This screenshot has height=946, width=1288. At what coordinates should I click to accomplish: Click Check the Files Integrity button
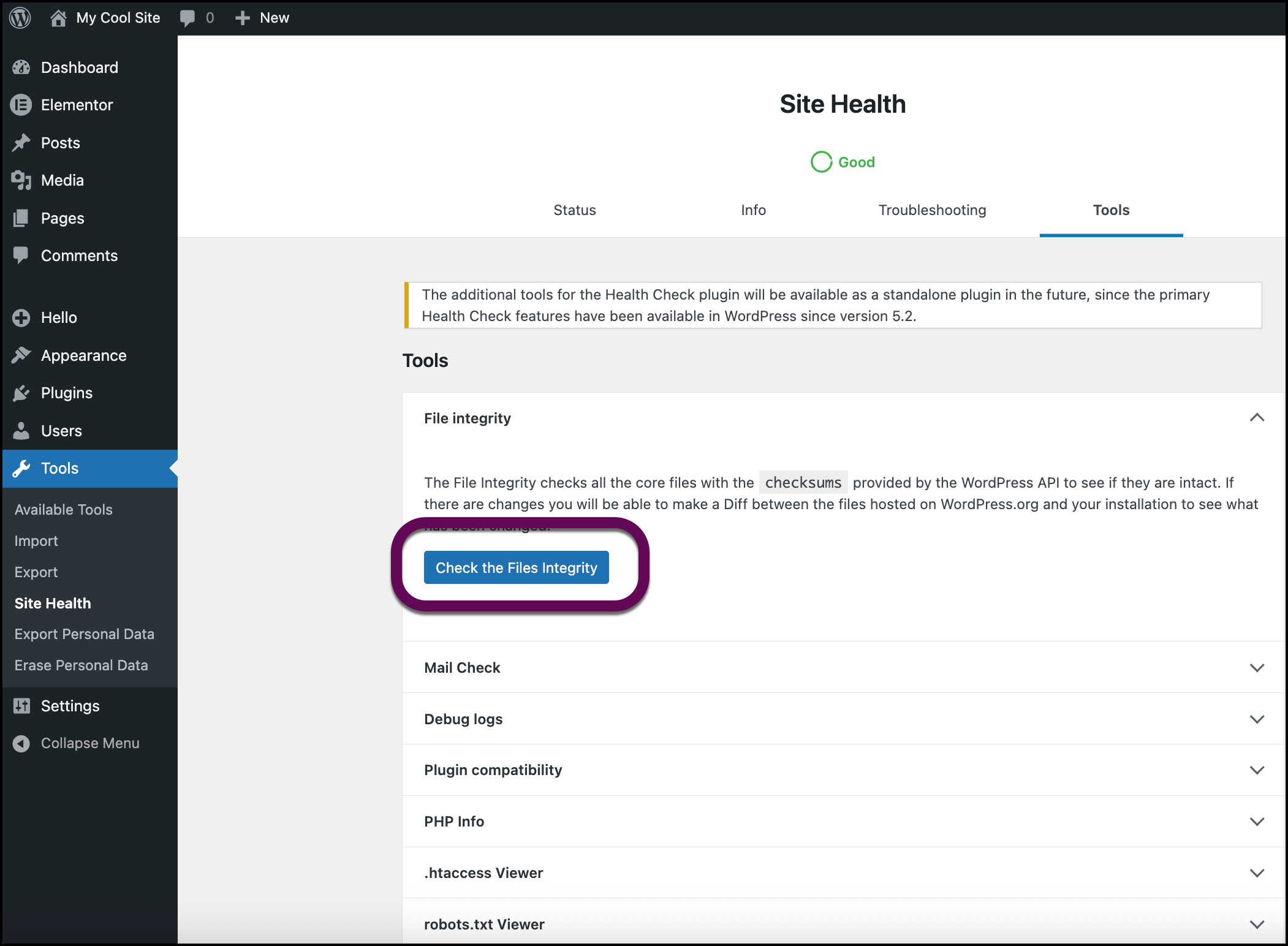click(516, 567)
